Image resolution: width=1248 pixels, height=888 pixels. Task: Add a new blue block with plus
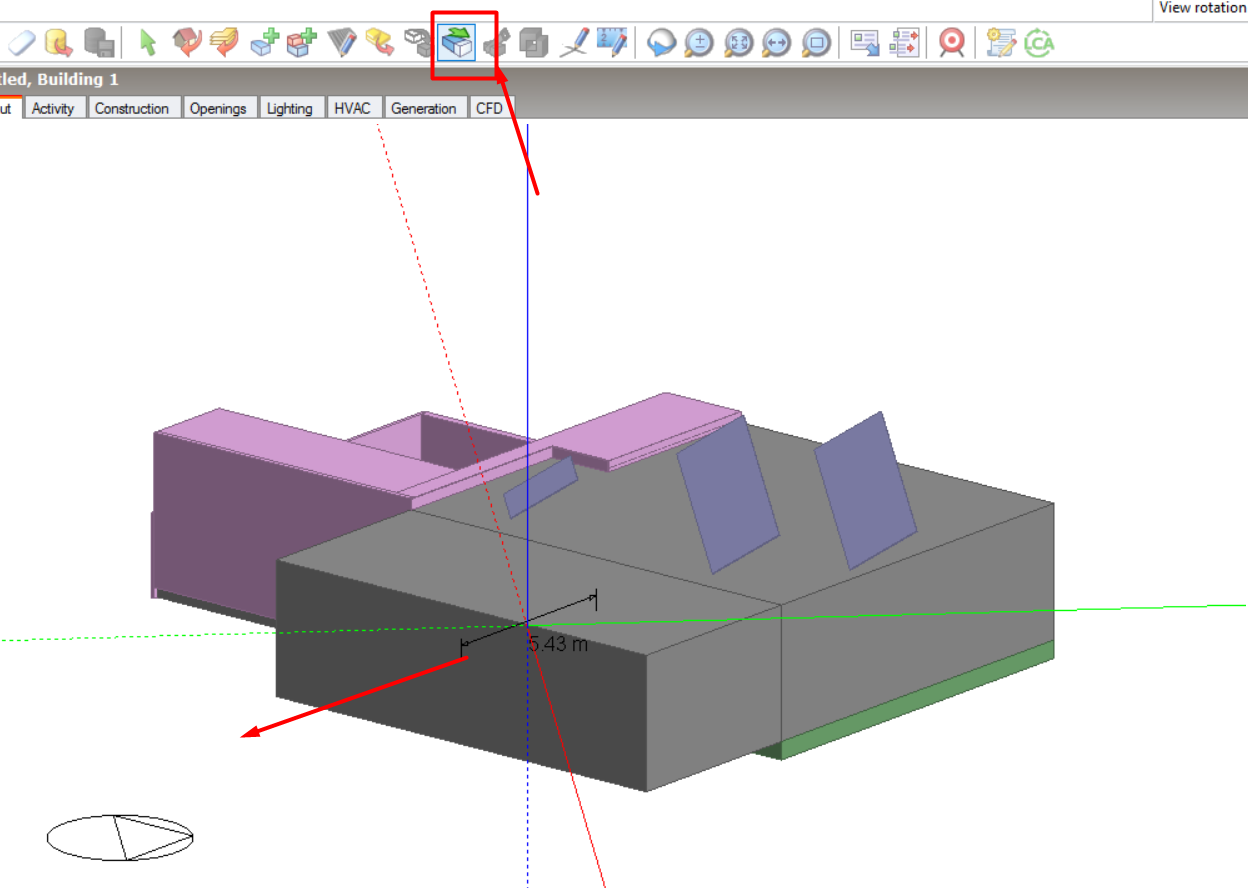pos(264,43)
